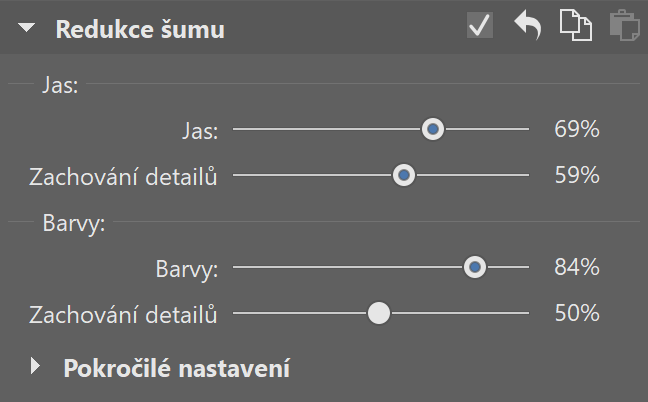Collapse the Redukce šumu panel arrow
The height and width of the screenshot is (402, 648).
pos(27,29)
